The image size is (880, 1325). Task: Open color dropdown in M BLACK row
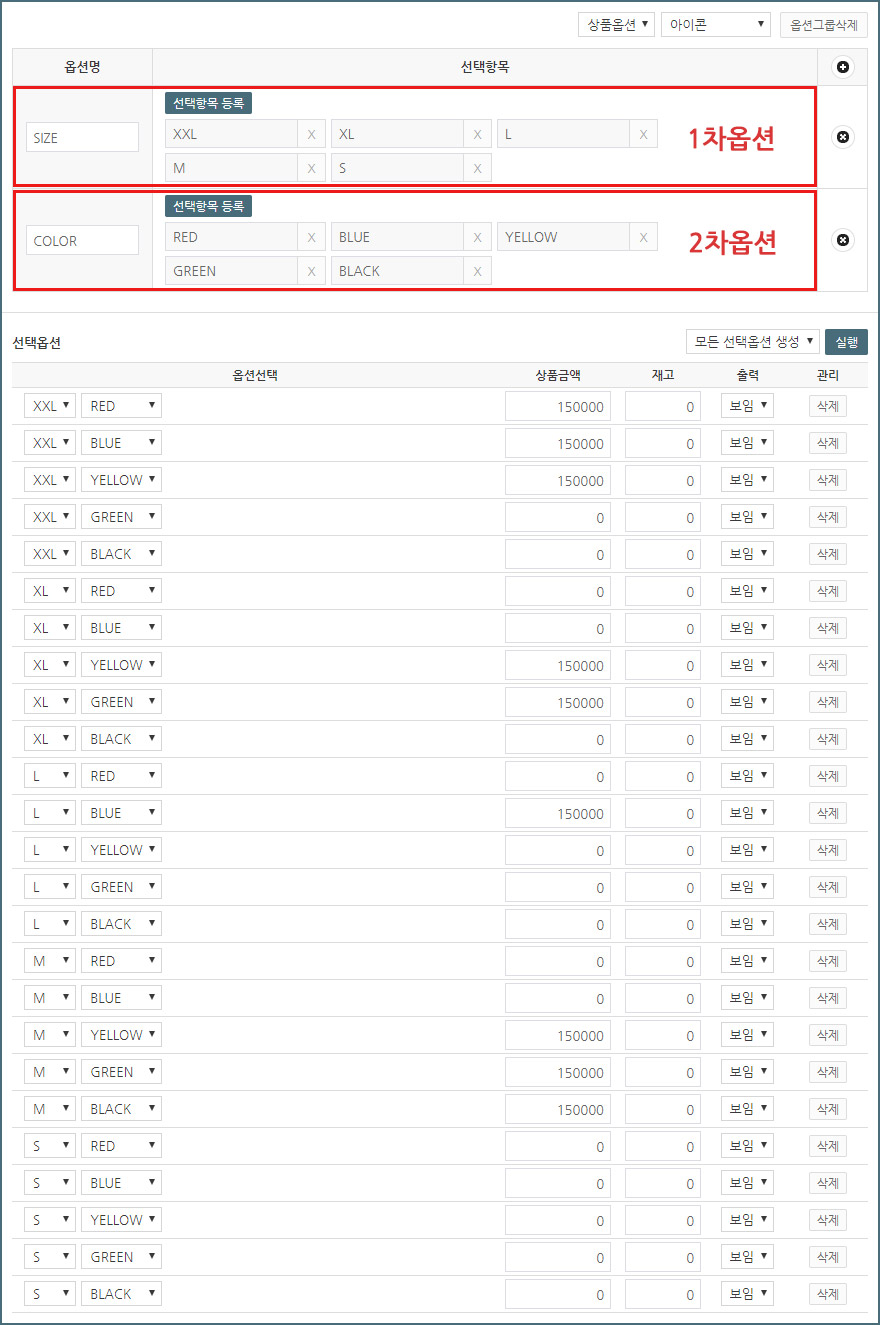pyautogui.click(x=121, y=1109)
